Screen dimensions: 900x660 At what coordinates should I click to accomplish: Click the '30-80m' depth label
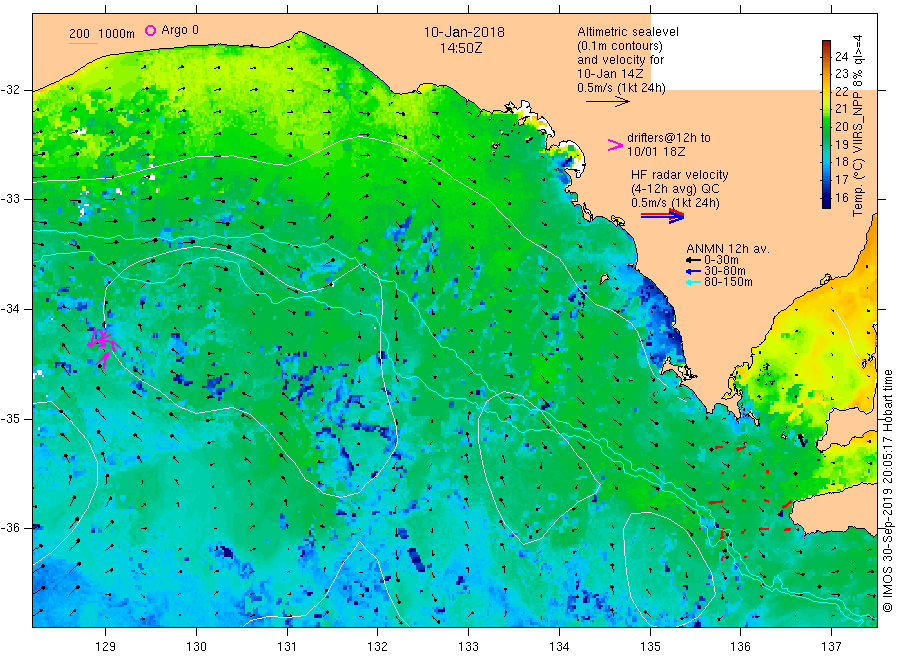coord(724,271)
